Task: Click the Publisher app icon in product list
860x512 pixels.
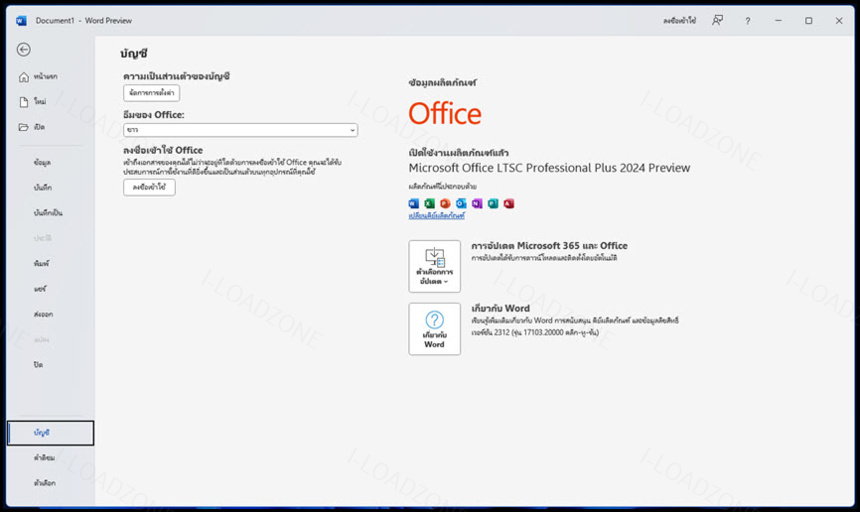Action: tap(493, 204)
